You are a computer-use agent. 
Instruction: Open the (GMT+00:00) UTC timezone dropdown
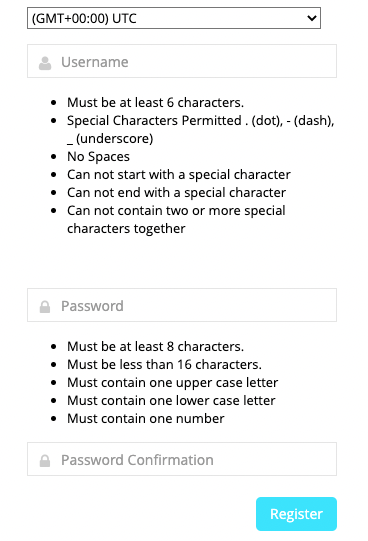pyautogui.click(x=174, y=18)
